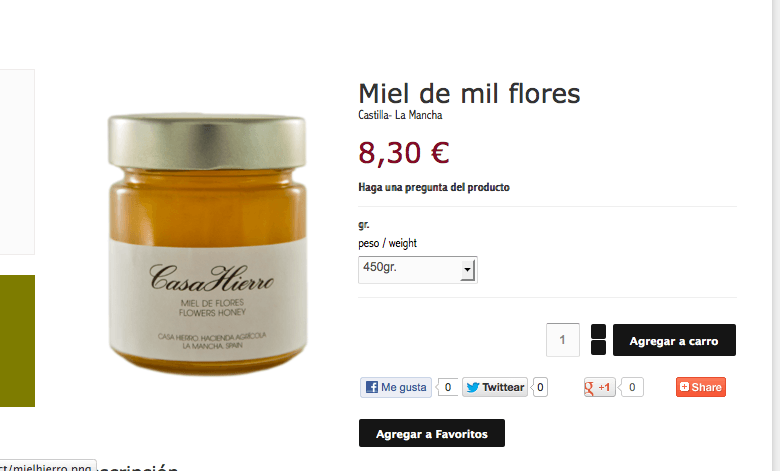
Task: Open Haga una pregunta del producto link
Action: tap(434, 188)
